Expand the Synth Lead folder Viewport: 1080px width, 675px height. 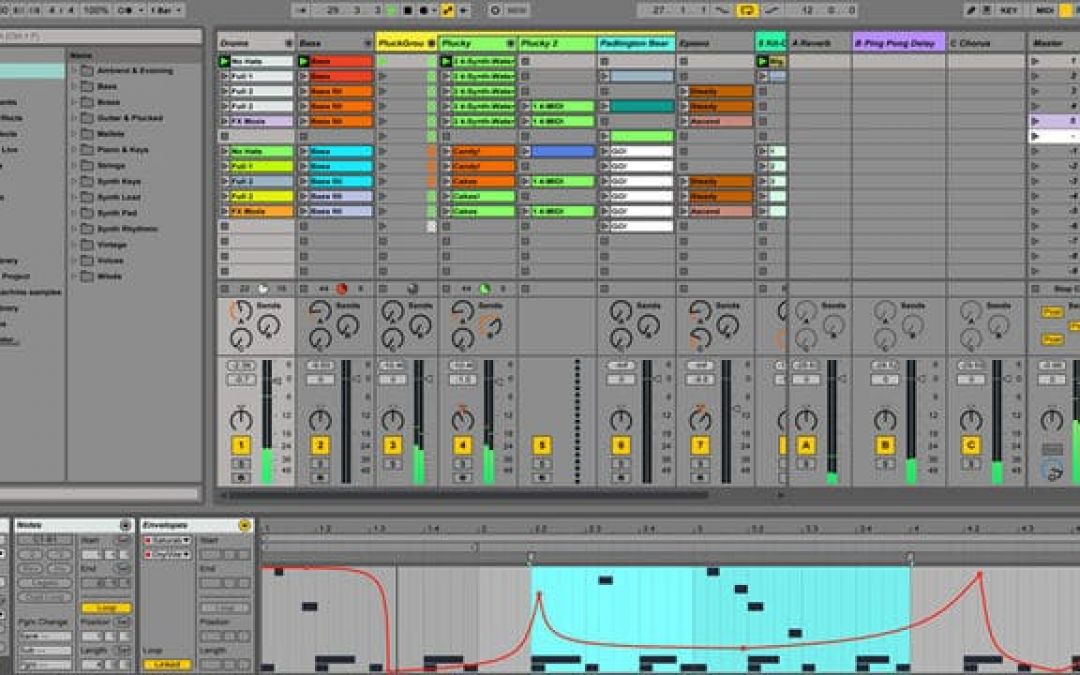pos(74,197)
